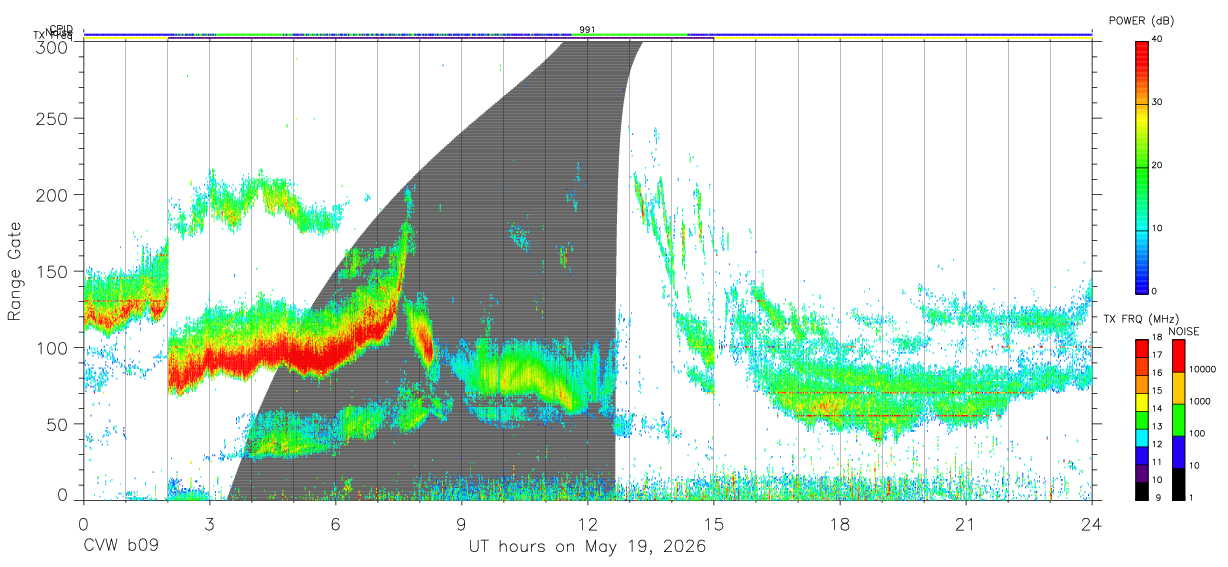Viewport: 1228px width, 567px height.
Task: Pick the red 17-18 MHz frequency swatch
Action: (1142, 348)
